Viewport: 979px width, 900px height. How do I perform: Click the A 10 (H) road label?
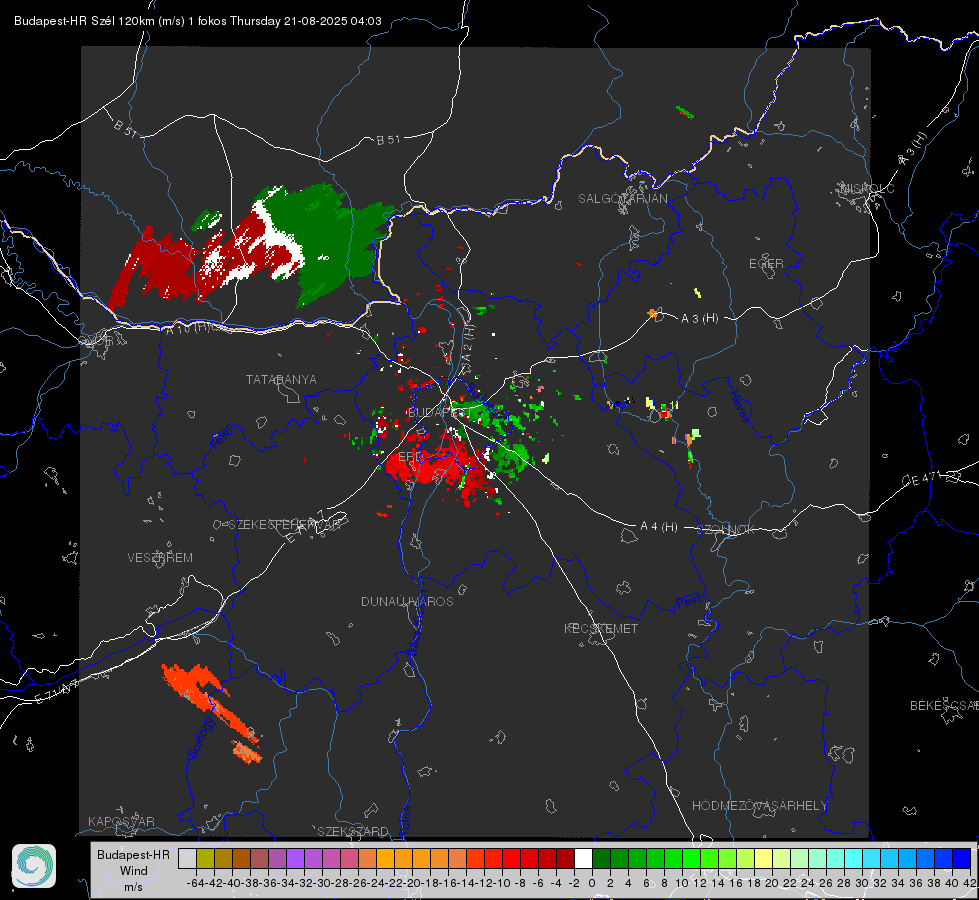pyautogui.click(x=188, y=329)
